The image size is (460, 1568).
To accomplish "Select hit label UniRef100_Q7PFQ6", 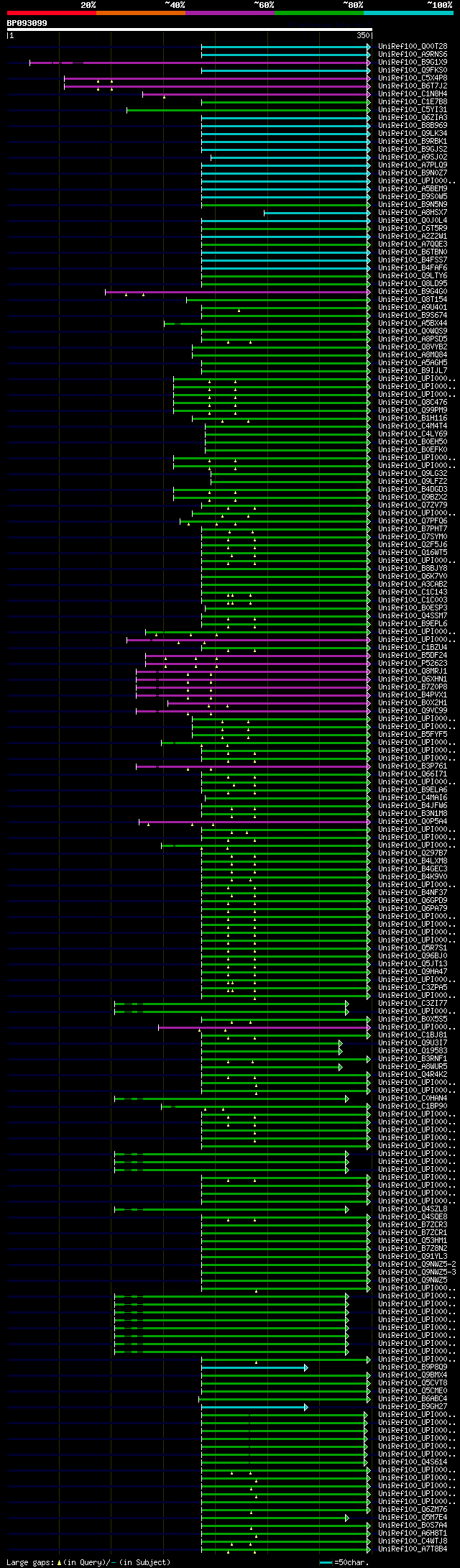I will [413, 521].
